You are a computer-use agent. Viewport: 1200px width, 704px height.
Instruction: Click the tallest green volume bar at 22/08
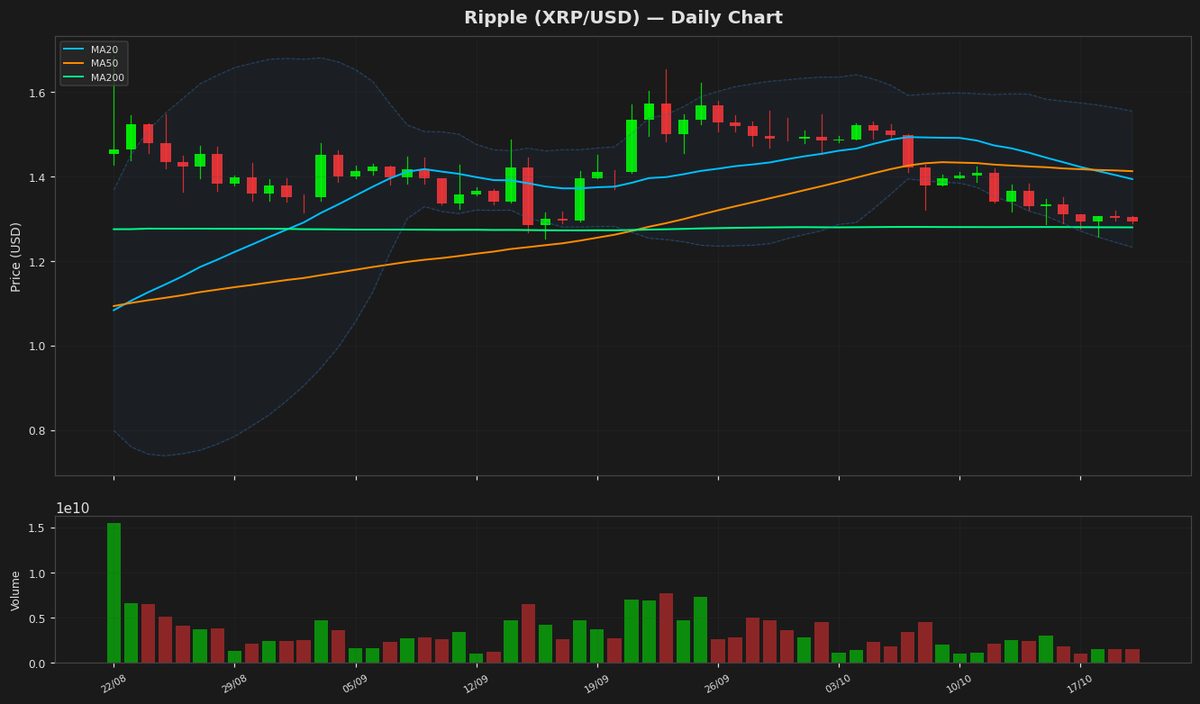tap(114, 593)
